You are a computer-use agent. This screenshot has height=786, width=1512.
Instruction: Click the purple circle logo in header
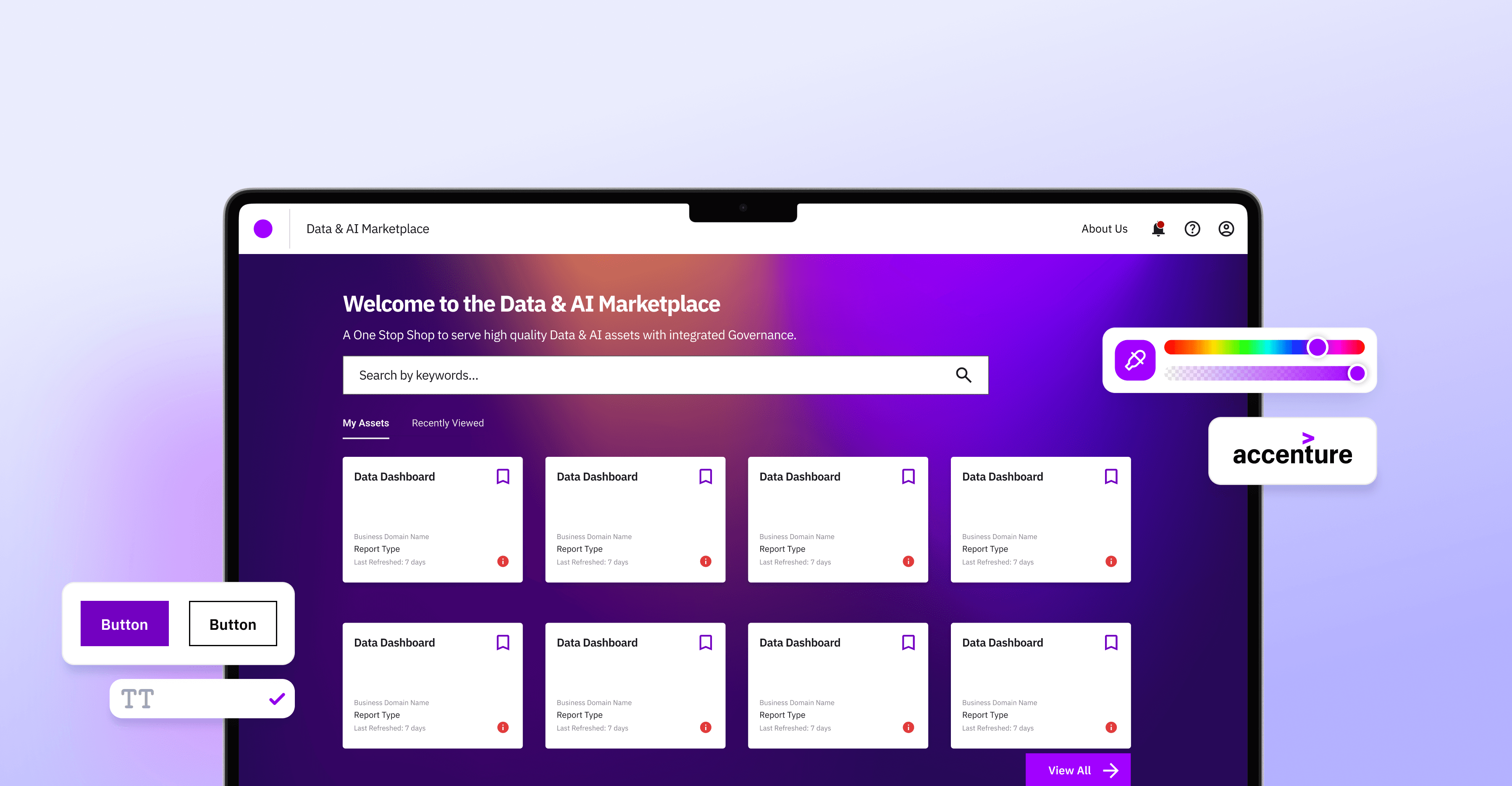pos(263,229)
